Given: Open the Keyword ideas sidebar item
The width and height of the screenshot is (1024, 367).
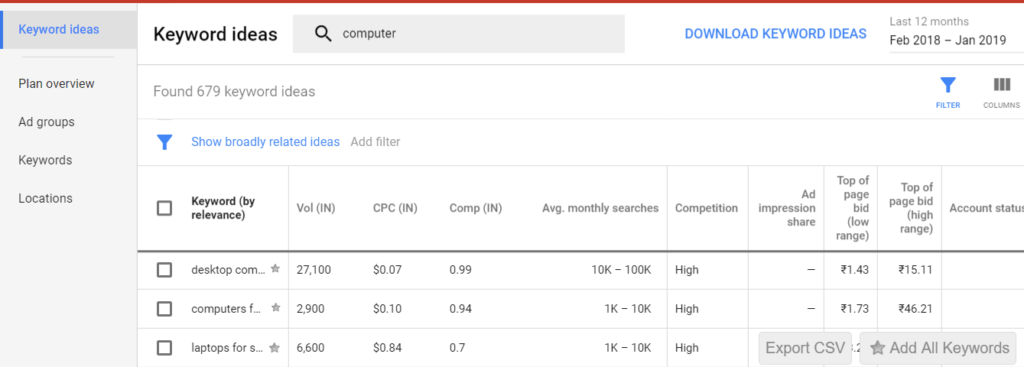Looking at the screenshot, I should pos(69,29).
